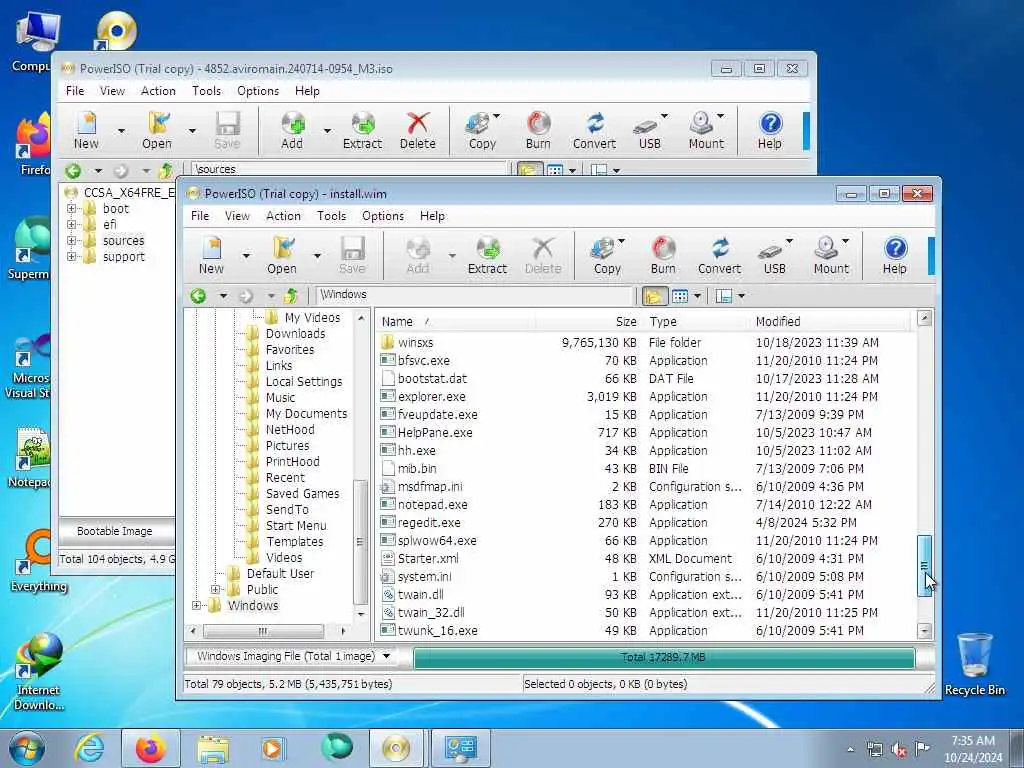
Task: Click the volume icon in system tray
Action: (x=899, y=750)
